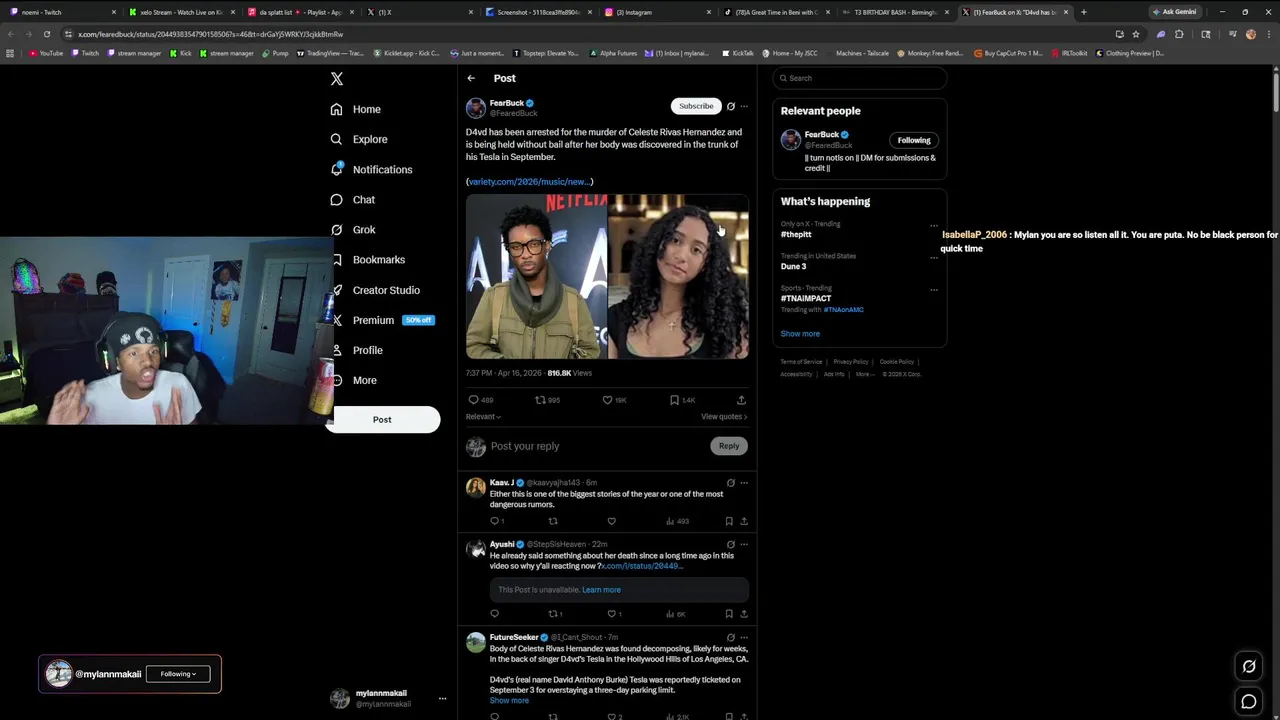Image resolution: width=1280 pixels, height=720 pixels.
Task: Open Notifications in the sidebar
Action: (371, 169)
